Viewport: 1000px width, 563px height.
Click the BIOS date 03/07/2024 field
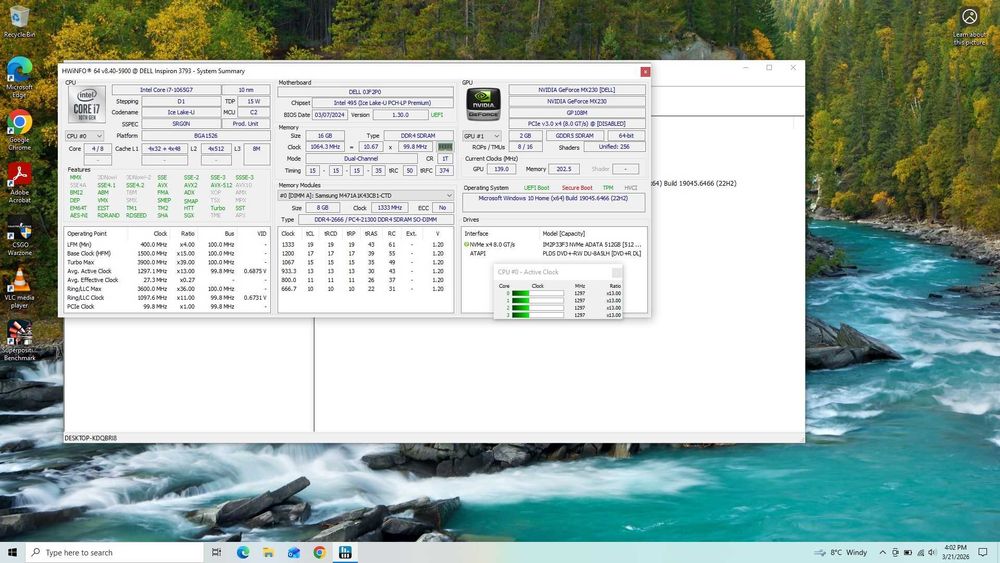click(x=330, y=115)
